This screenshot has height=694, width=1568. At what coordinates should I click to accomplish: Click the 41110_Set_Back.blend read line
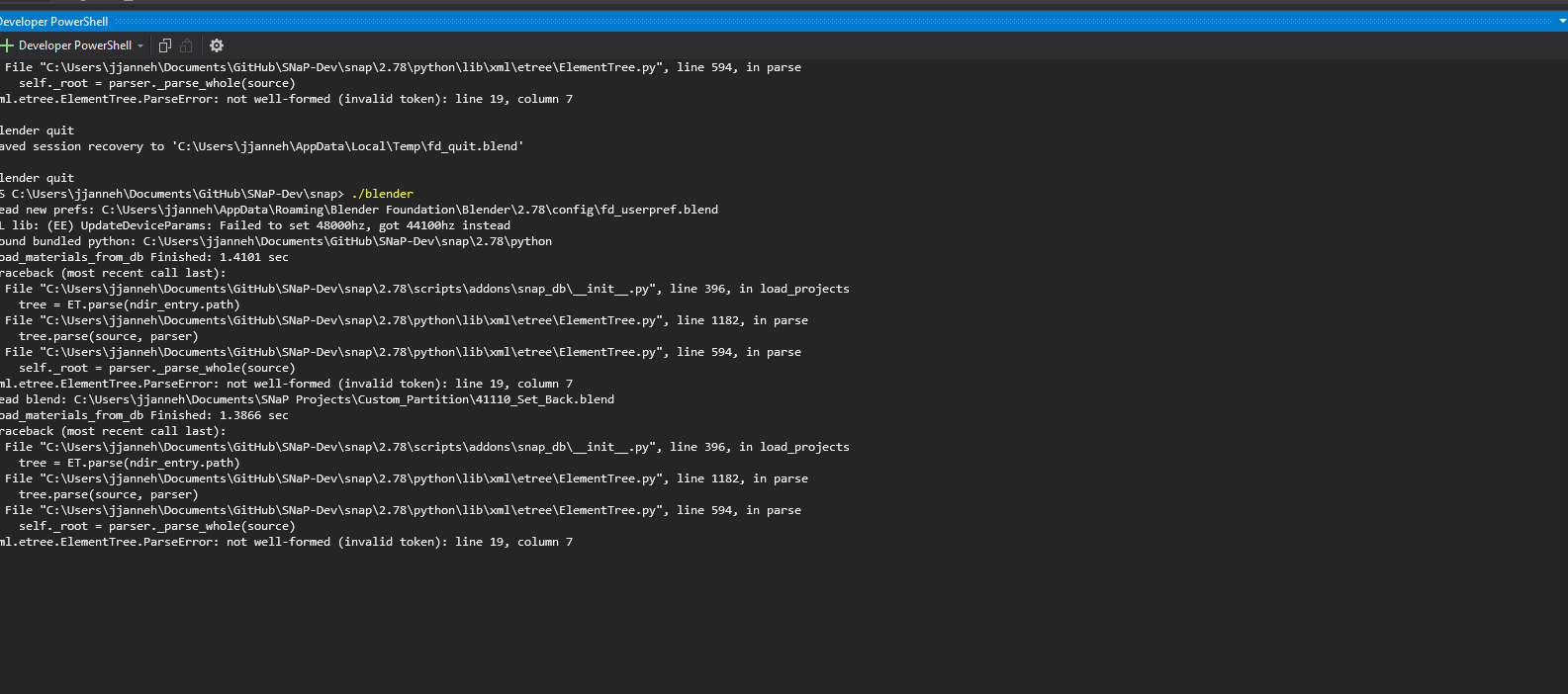tap(307, 399)
